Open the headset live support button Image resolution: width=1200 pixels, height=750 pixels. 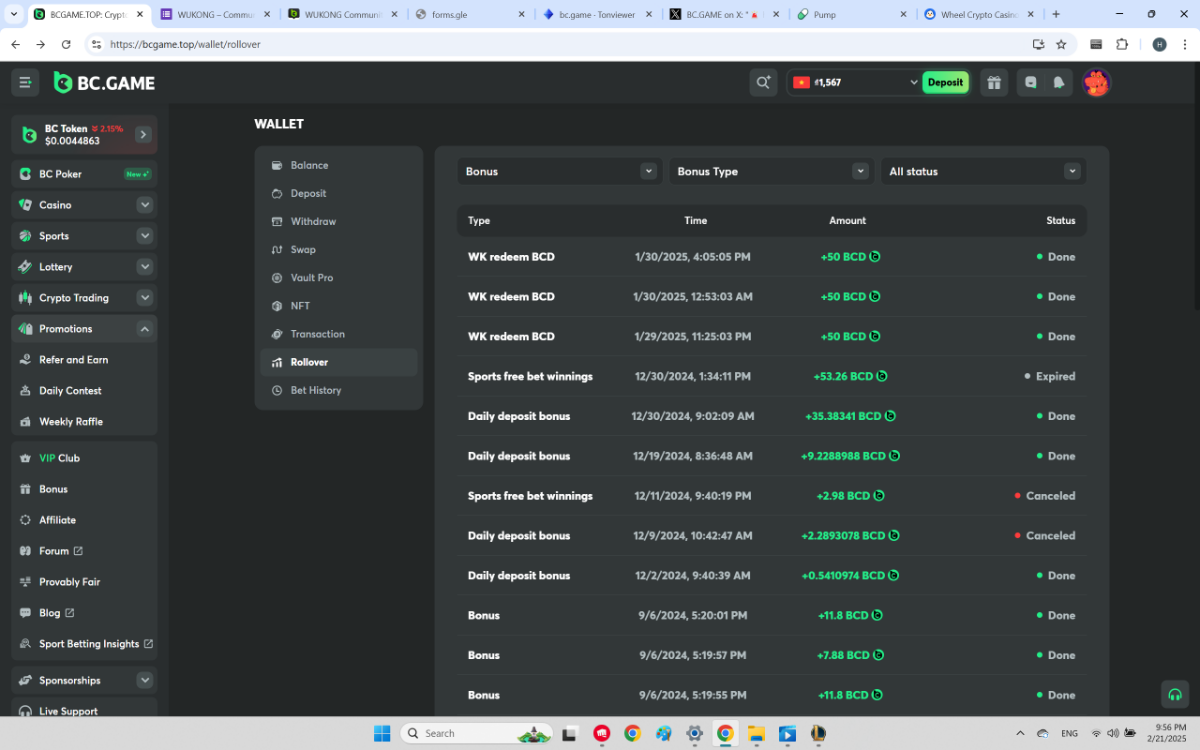tap(1175, 694)
